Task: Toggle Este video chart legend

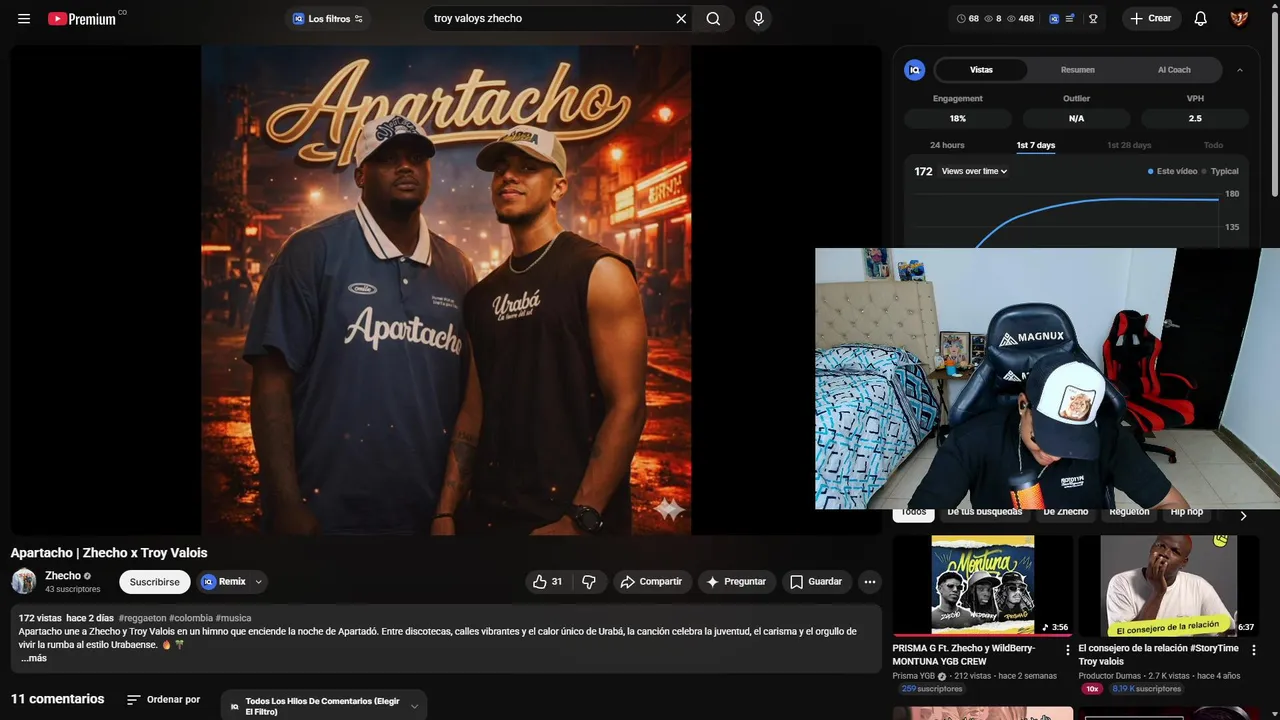Action: (x=1172, y=171)
